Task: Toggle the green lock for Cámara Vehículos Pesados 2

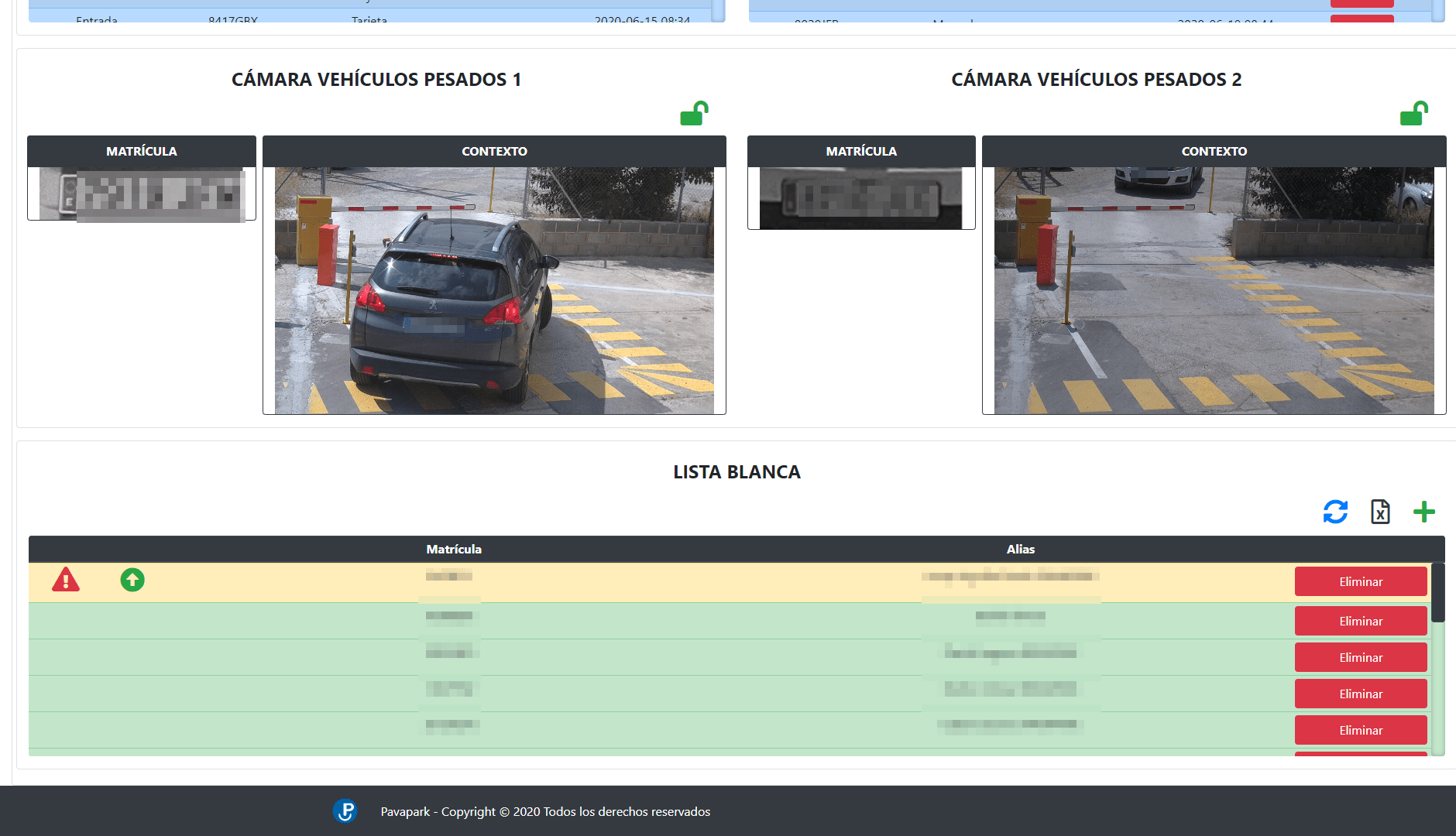Action: point(1413,114)
